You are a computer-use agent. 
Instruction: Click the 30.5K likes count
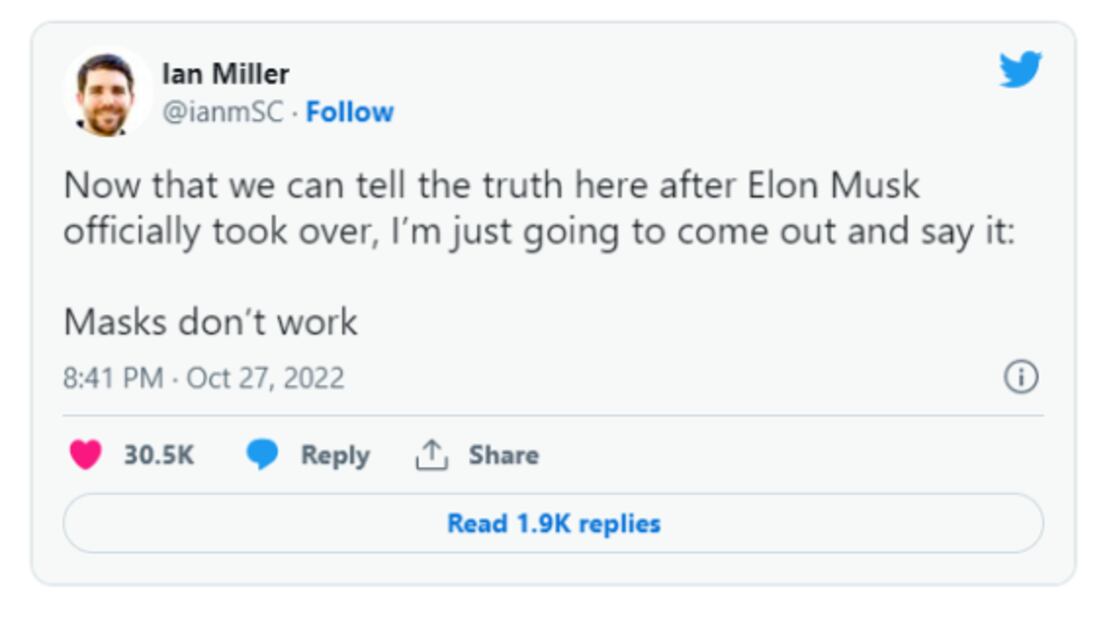159,455
